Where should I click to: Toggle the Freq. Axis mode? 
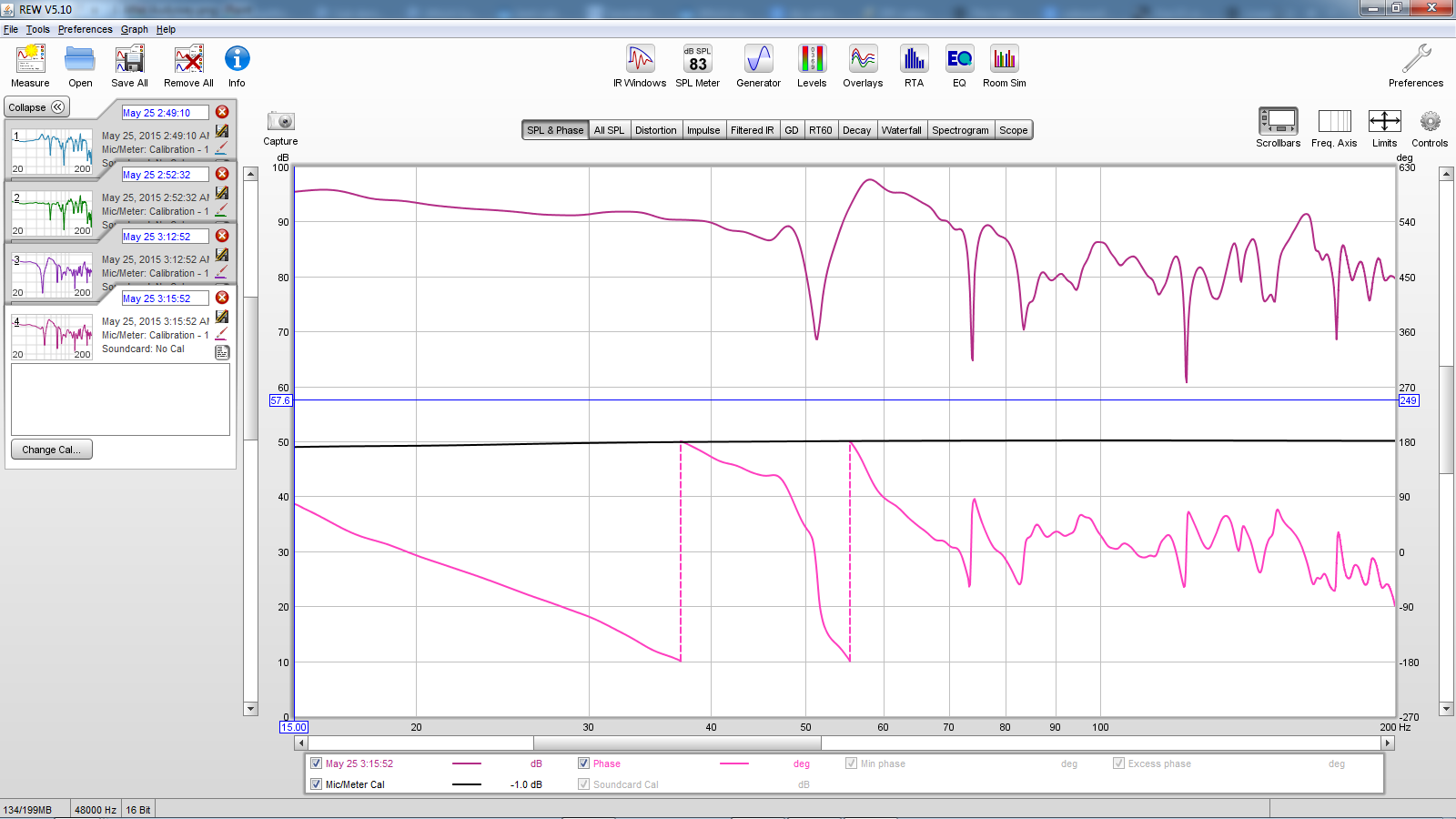pos(1334,127)
